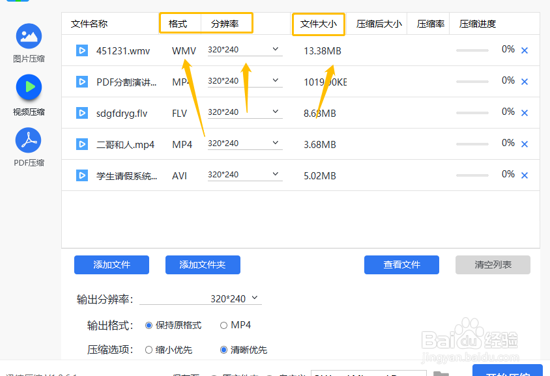Remove 二哥和人.mp4 from the list
Image resolution: width=550 pixels, height=376 pixels.
524,144
